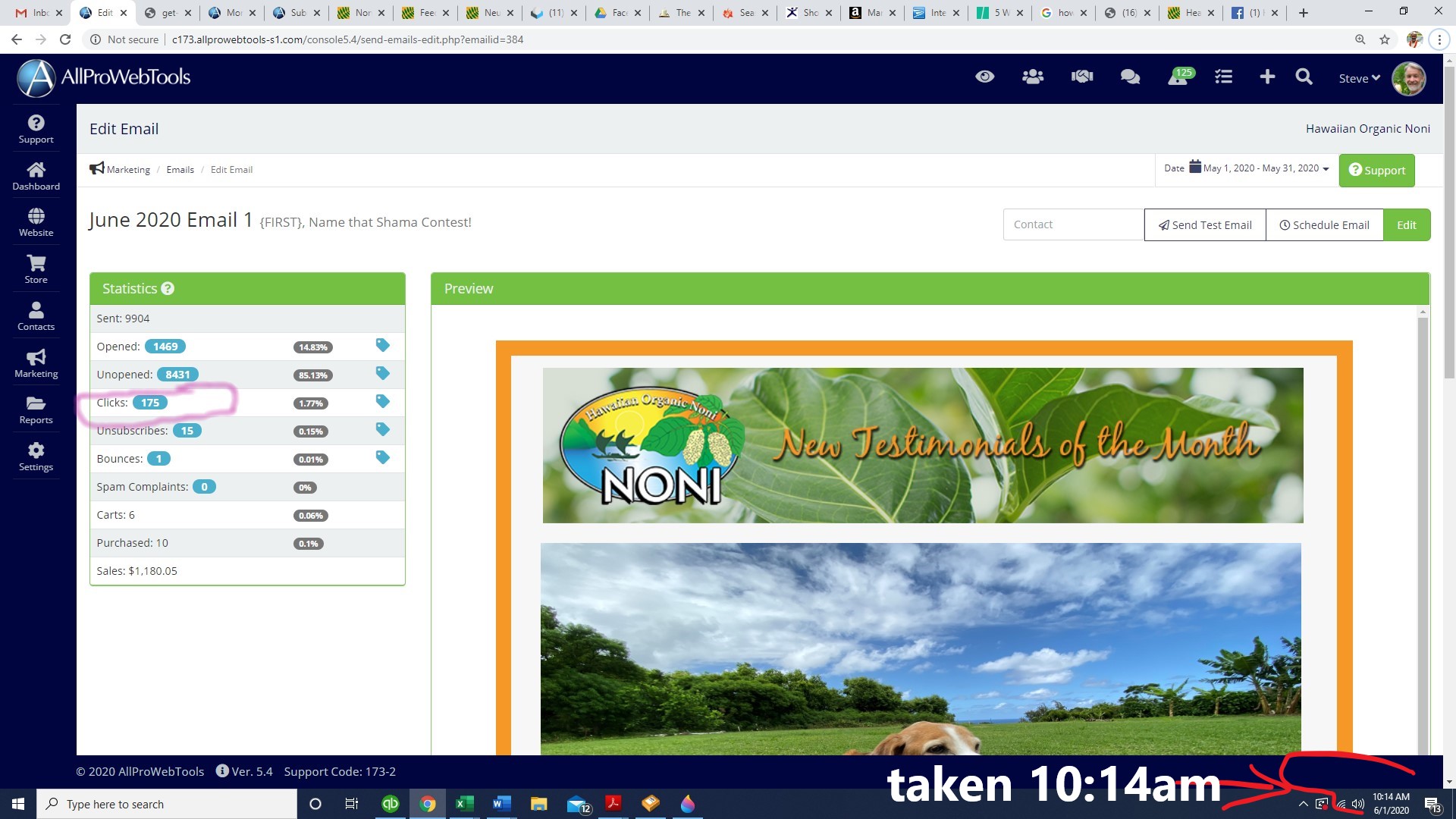Switch to the Google 'how' tab
This screenshot has height=819, width=1456.
1062,13
